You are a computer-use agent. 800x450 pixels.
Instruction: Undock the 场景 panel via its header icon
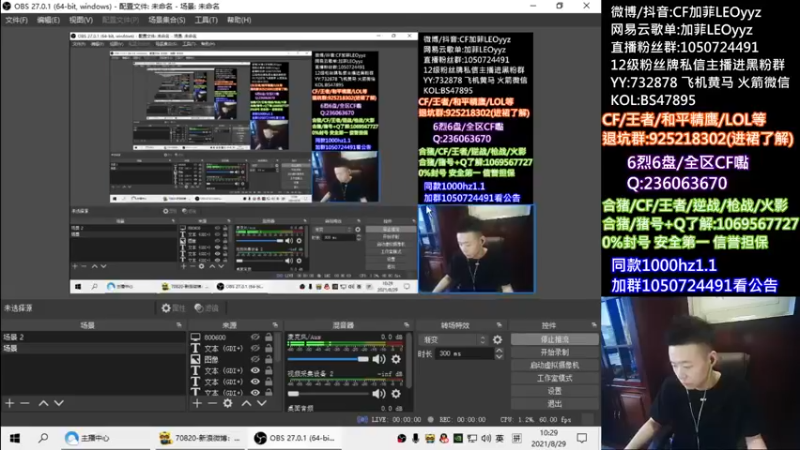tap(179, 324)
